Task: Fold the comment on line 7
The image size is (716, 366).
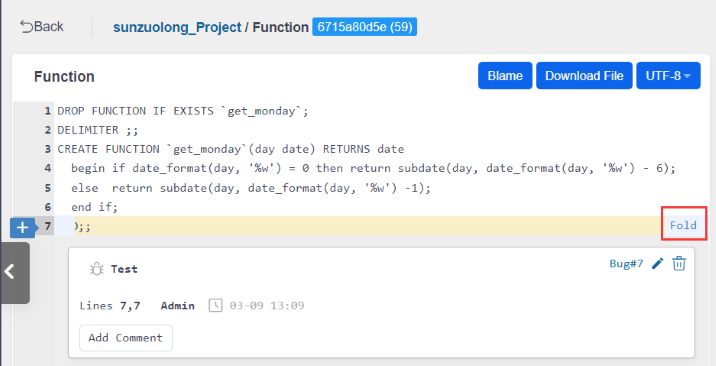Action: coord(683,225)
